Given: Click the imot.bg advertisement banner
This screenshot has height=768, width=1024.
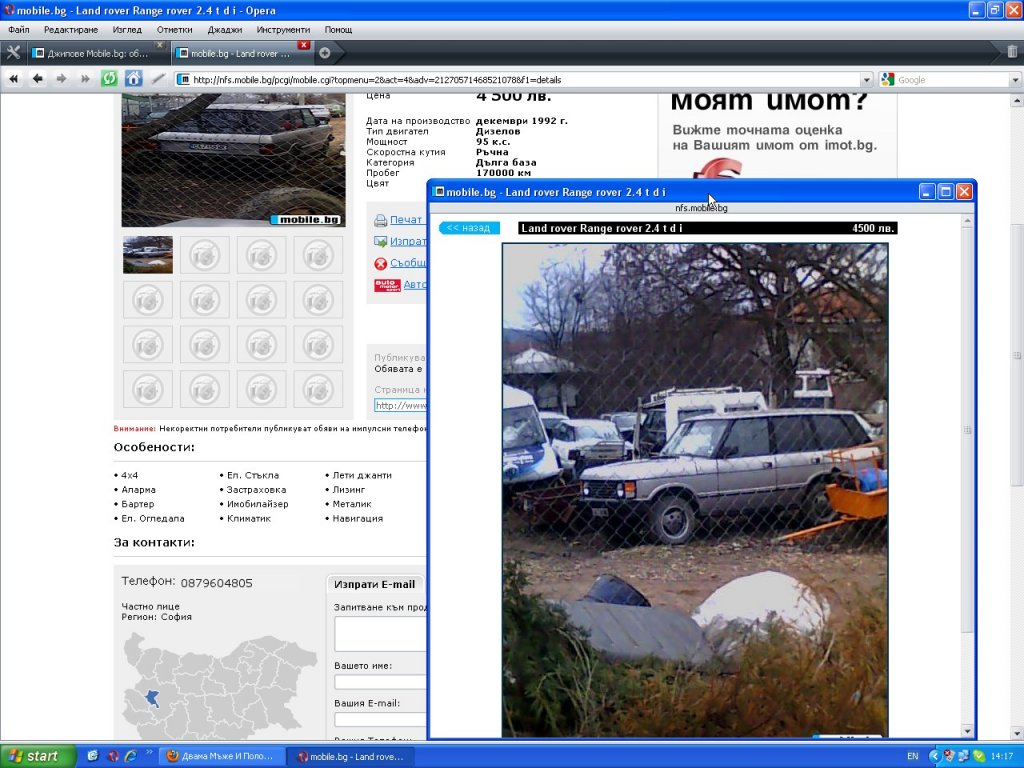Looking at the screenshot, I should 777,136.
